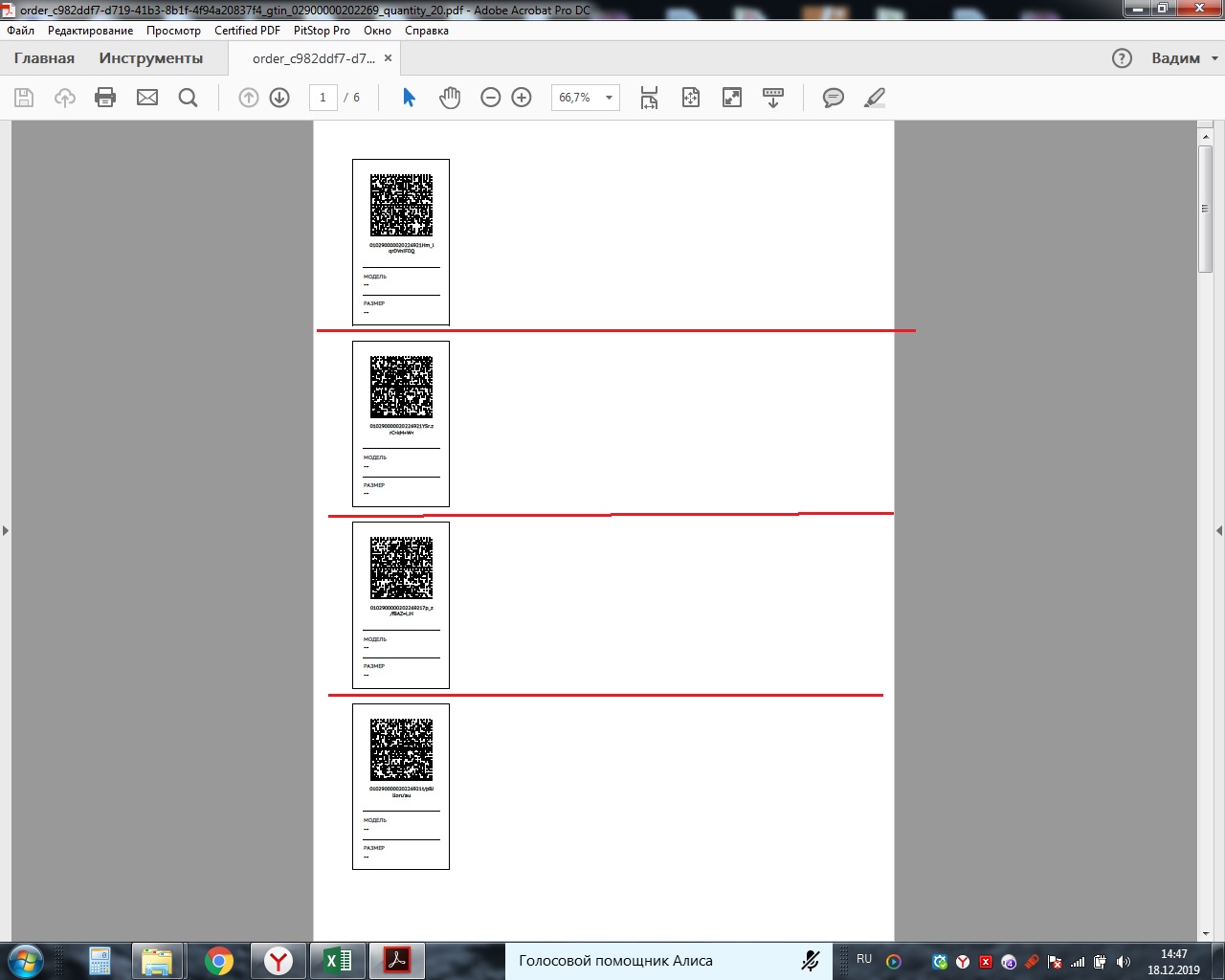
Task: Open the Просмотр menu
Action: pyautogui.click(x=173, y=31)
